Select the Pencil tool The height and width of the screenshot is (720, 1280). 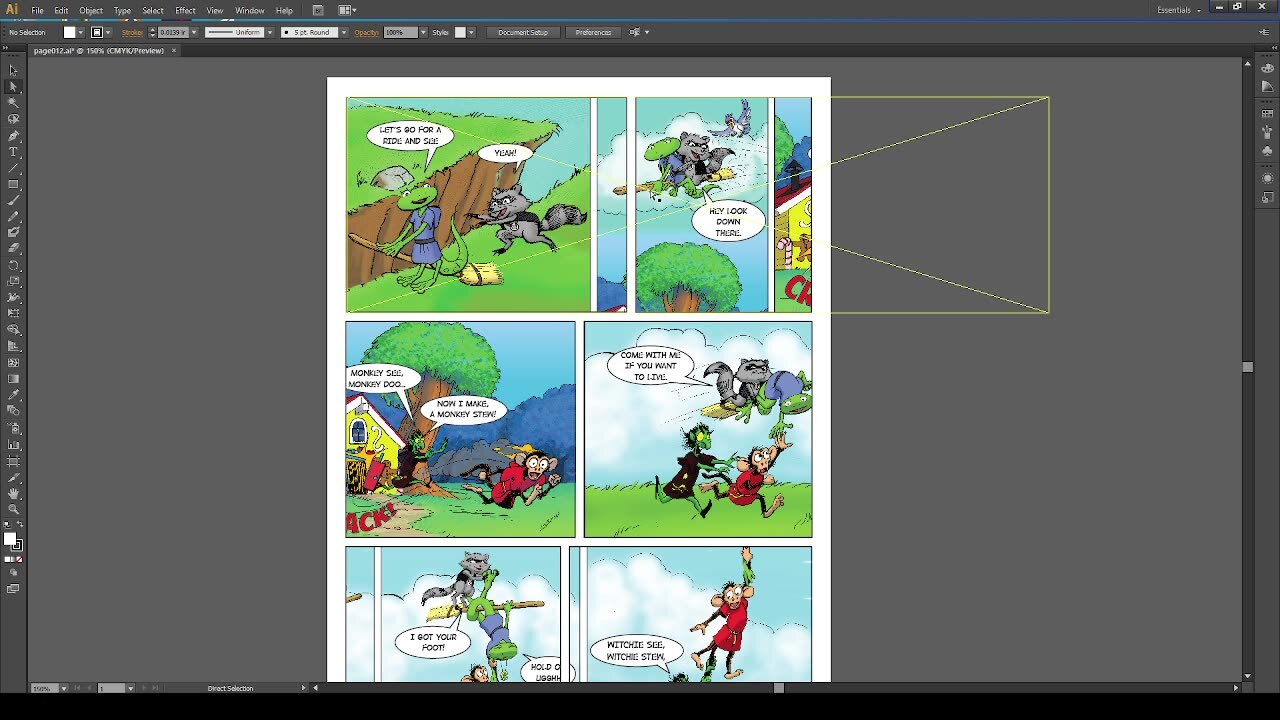pyautogui.click(x=13, y=216)
